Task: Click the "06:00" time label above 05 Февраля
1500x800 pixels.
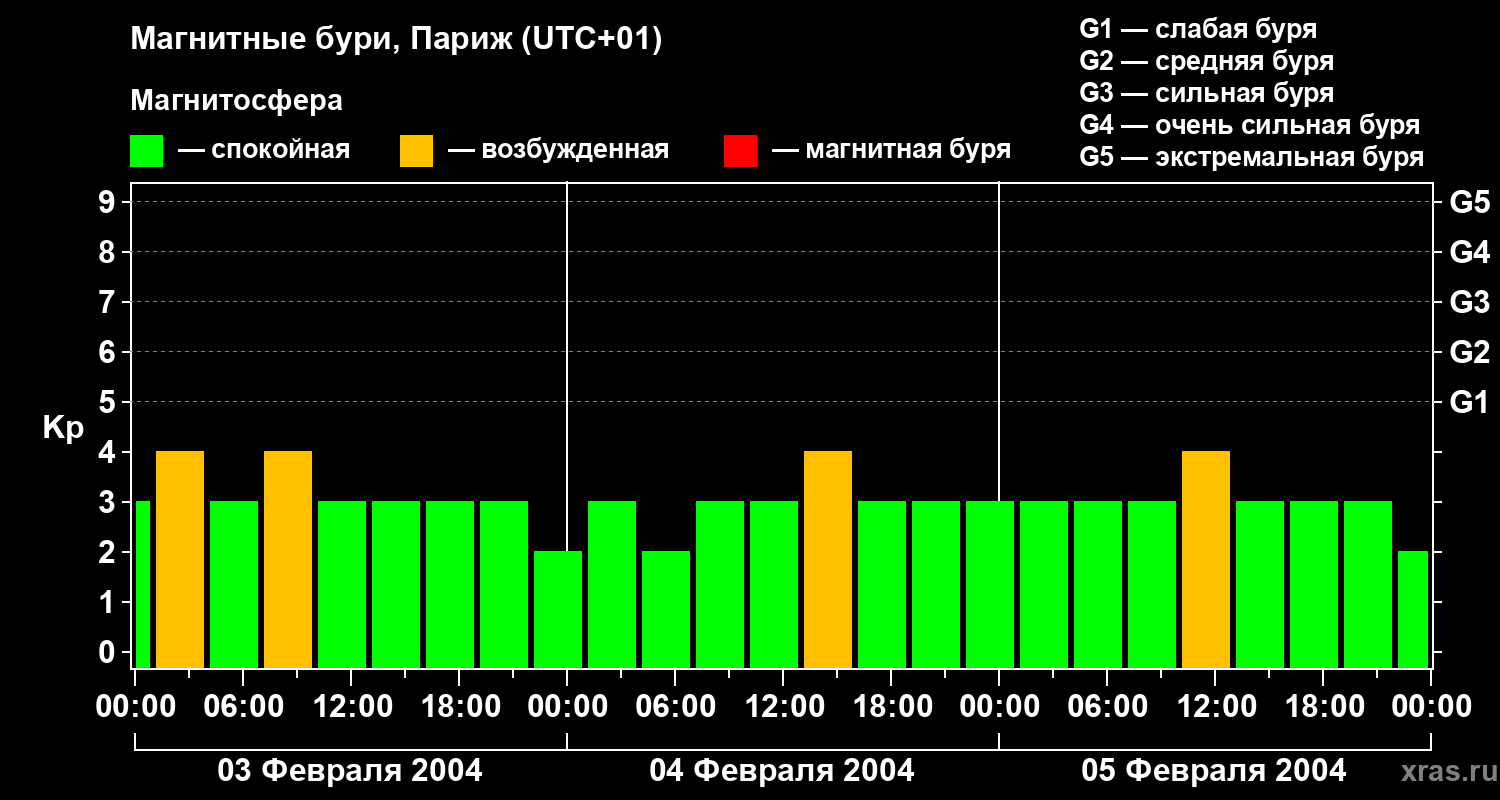Action: tap(1108, 707)
